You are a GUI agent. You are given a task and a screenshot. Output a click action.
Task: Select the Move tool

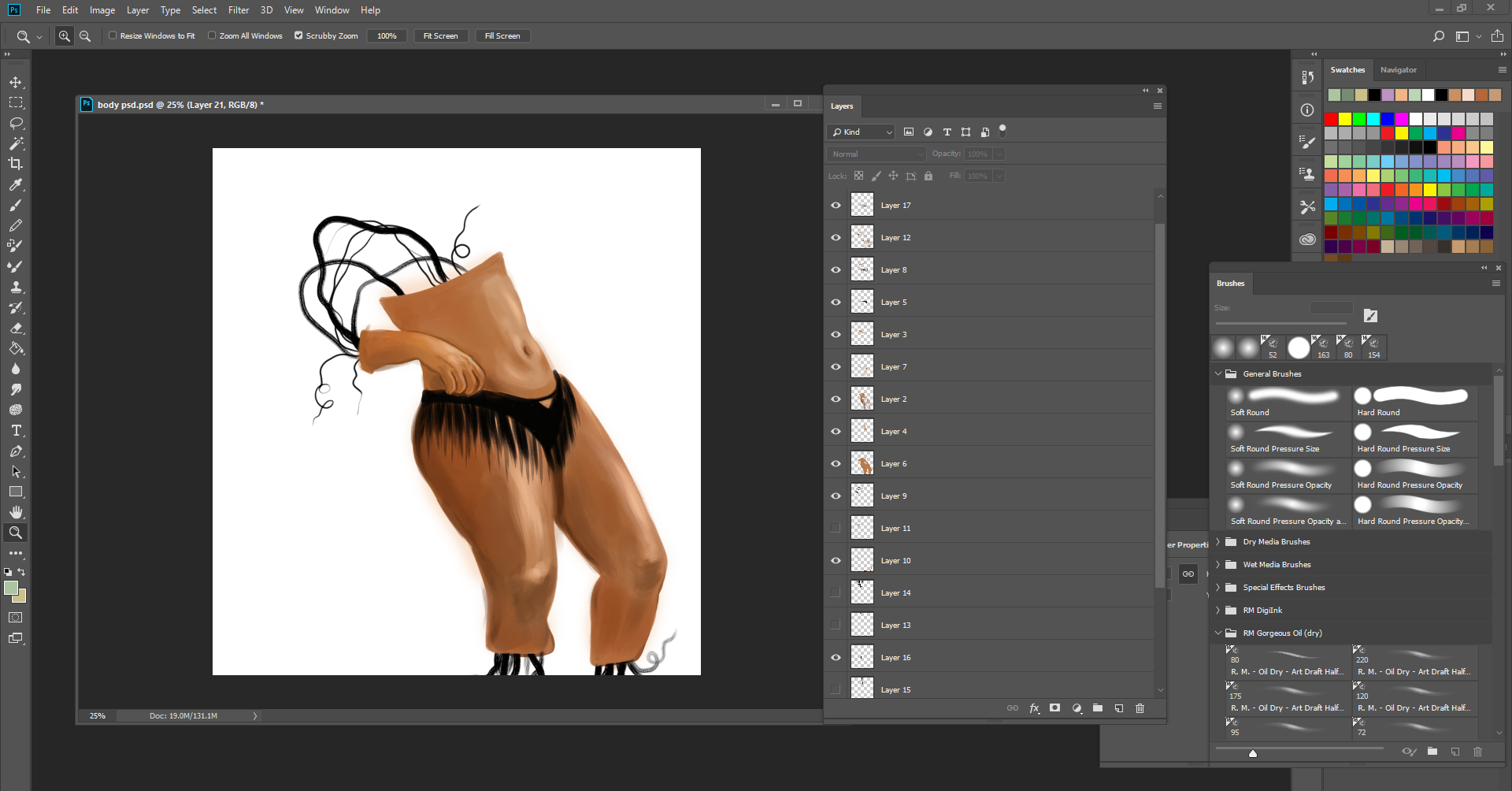[x=16, y=81]
